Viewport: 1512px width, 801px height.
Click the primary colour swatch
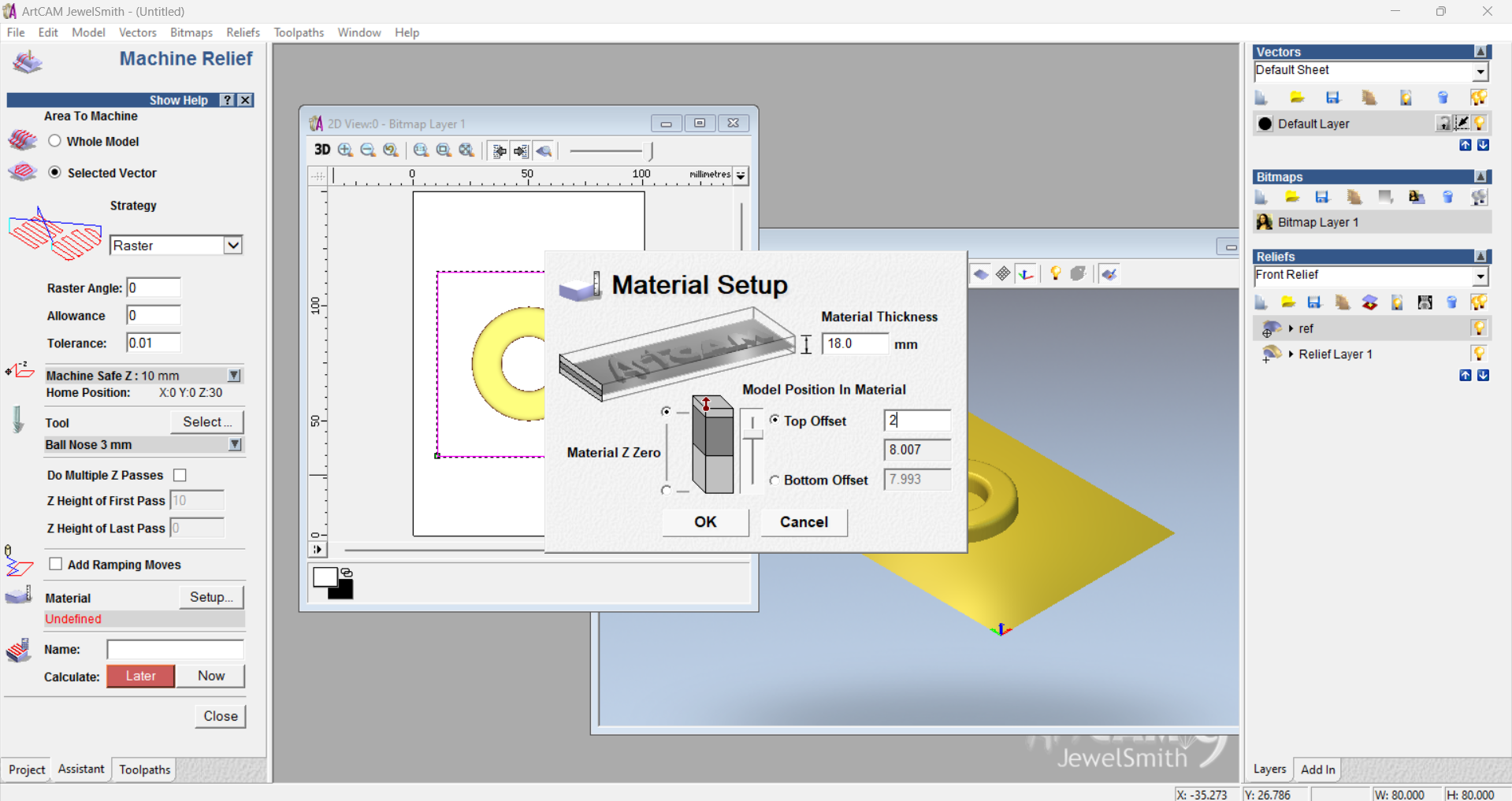click(x=325, y=577)
